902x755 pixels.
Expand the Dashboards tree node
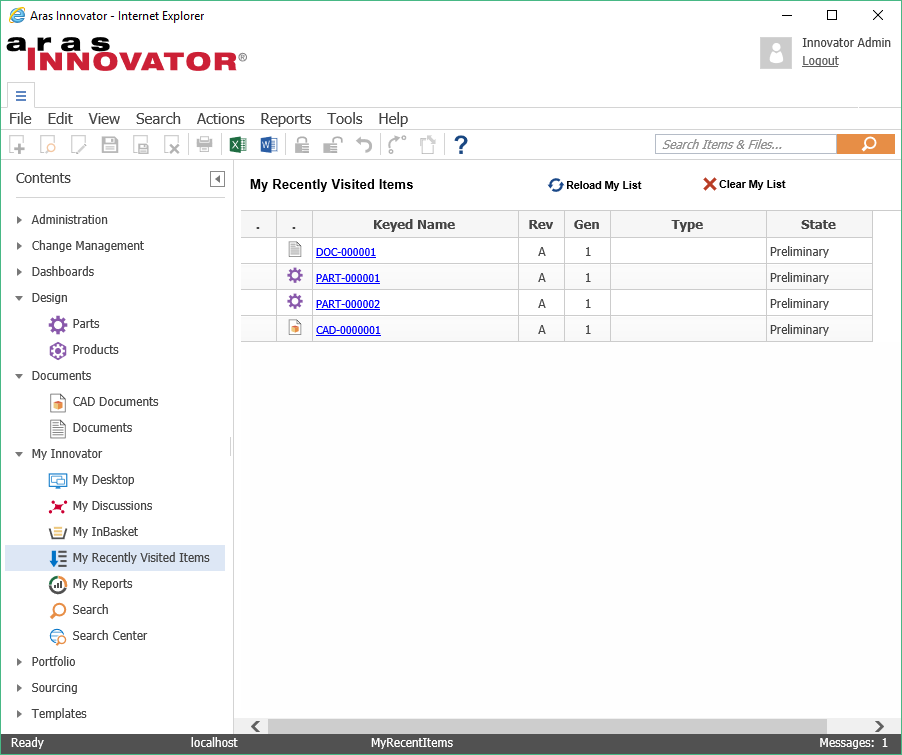[x=19, y=272]
